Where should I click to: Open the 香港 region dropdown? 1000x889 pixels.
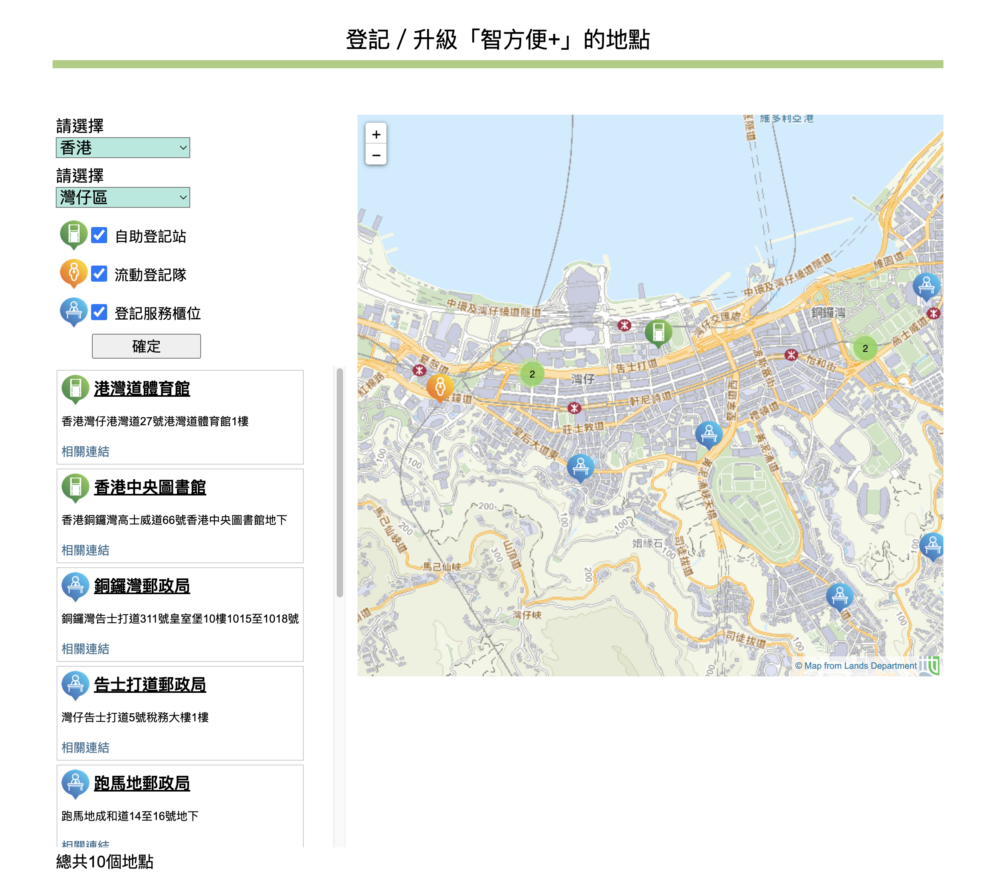pyautogui.click(x=122, y=147)
